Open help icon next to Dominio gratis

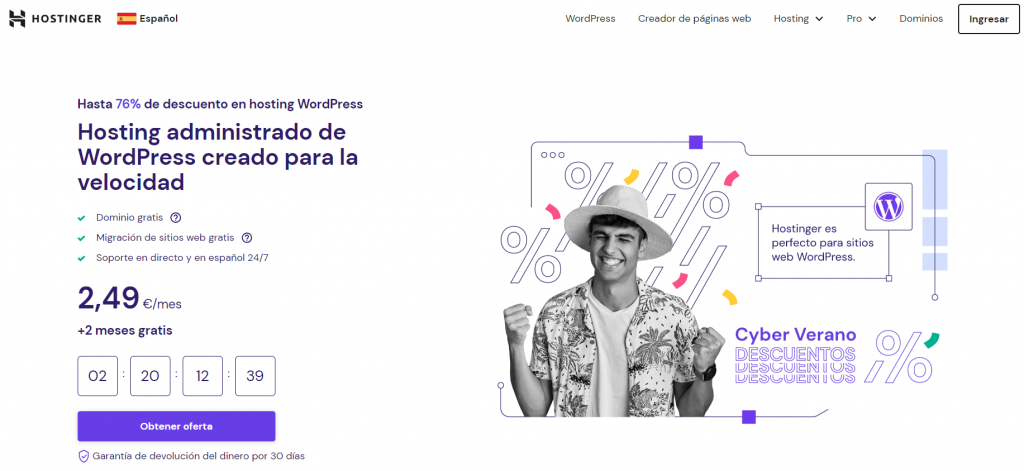coord(175,218)
